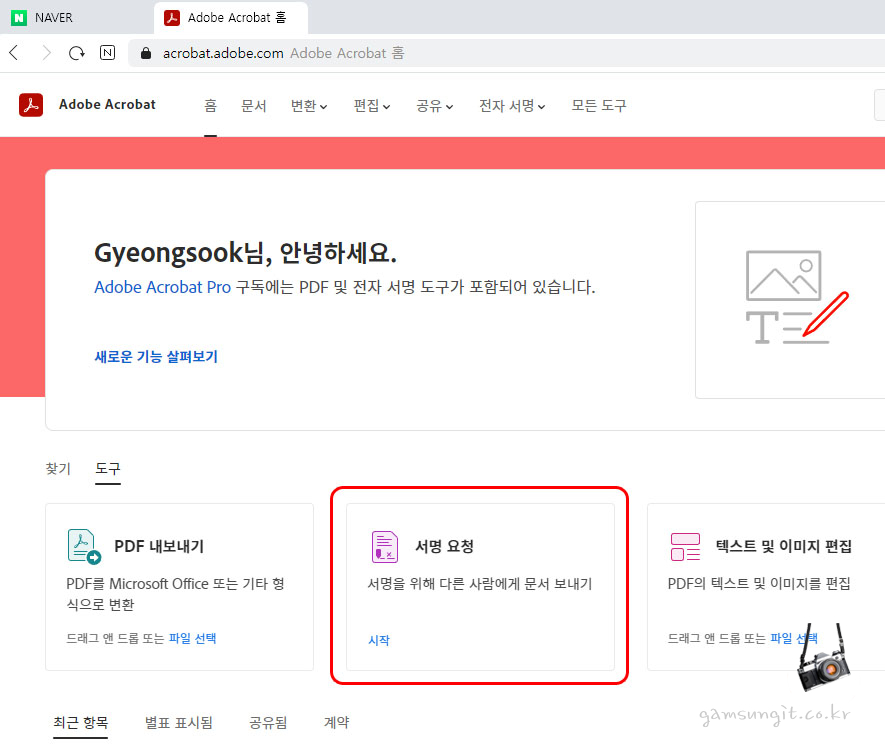Click the edit image illustration thumbnail
The width and height of the screenshot is (885, 750).
[x=796, y=297]
